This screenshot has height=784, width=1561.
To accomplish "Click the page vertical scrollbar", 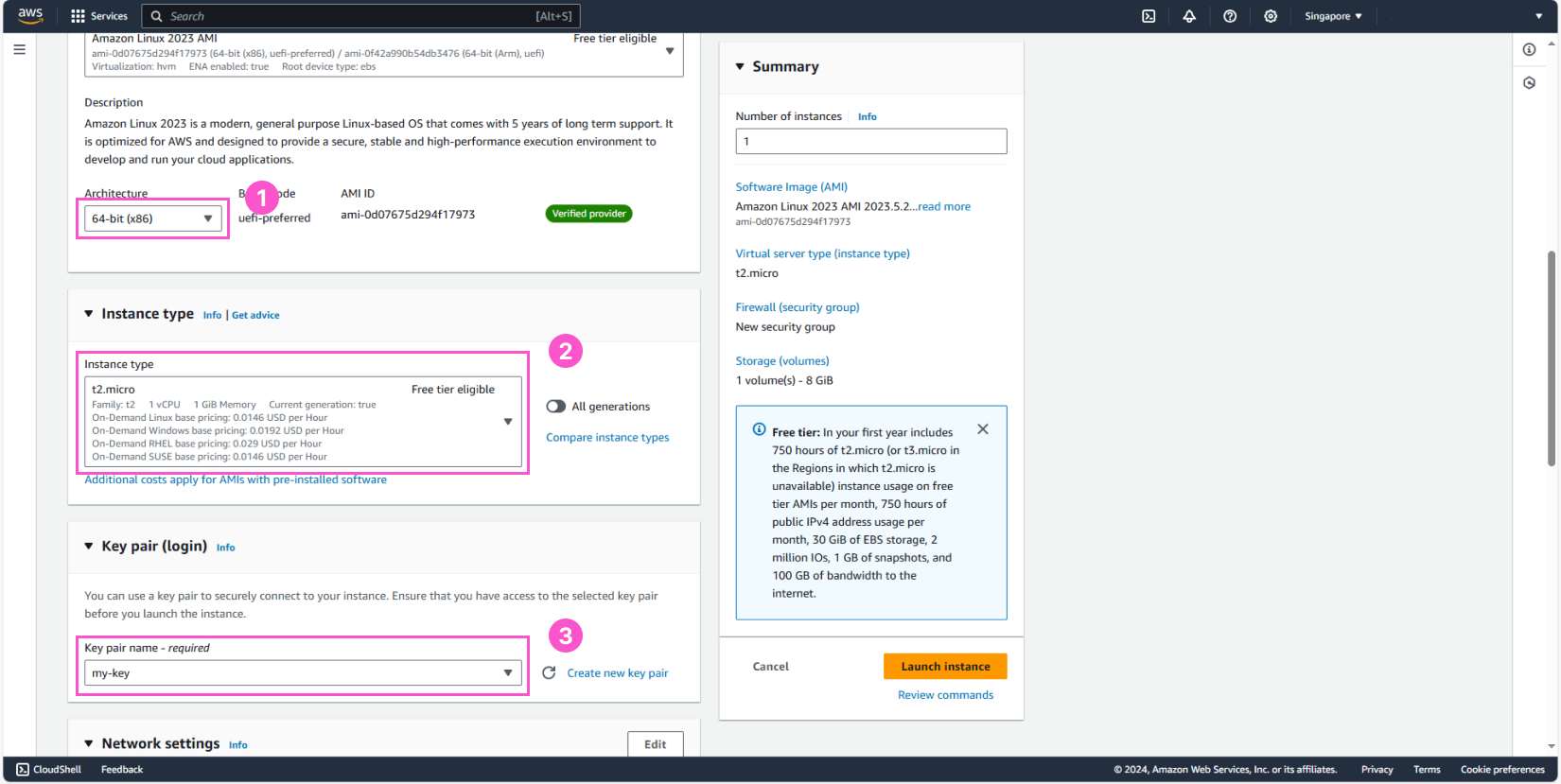I will pos(1552,357).
